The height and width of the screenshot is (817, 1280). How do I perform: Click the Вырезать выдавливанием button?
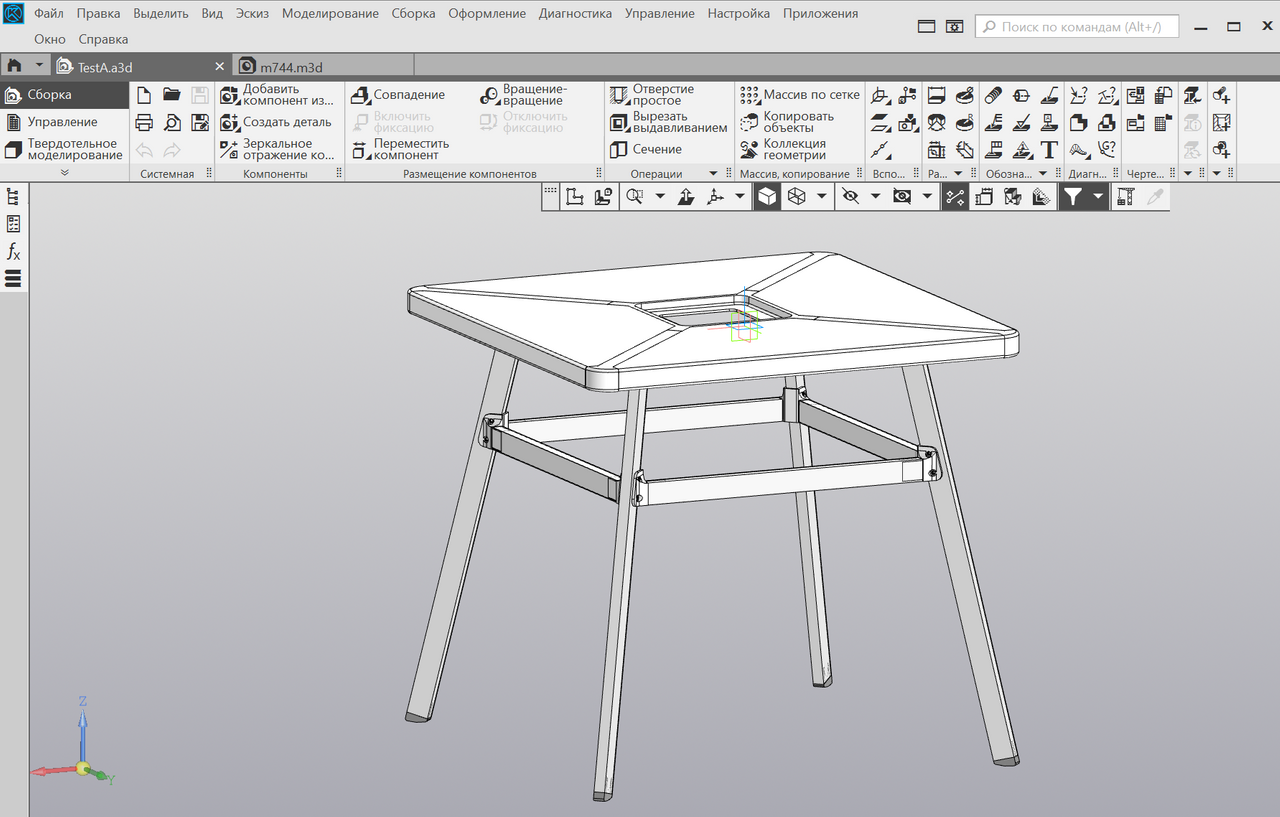[669, 122]
